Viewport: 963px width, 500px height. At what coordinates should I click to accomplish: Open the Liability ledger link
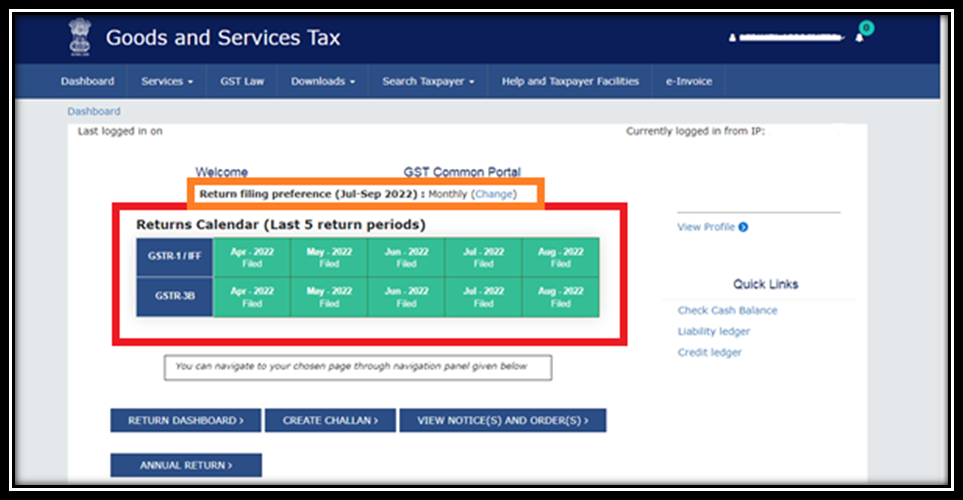click(714, 331)
